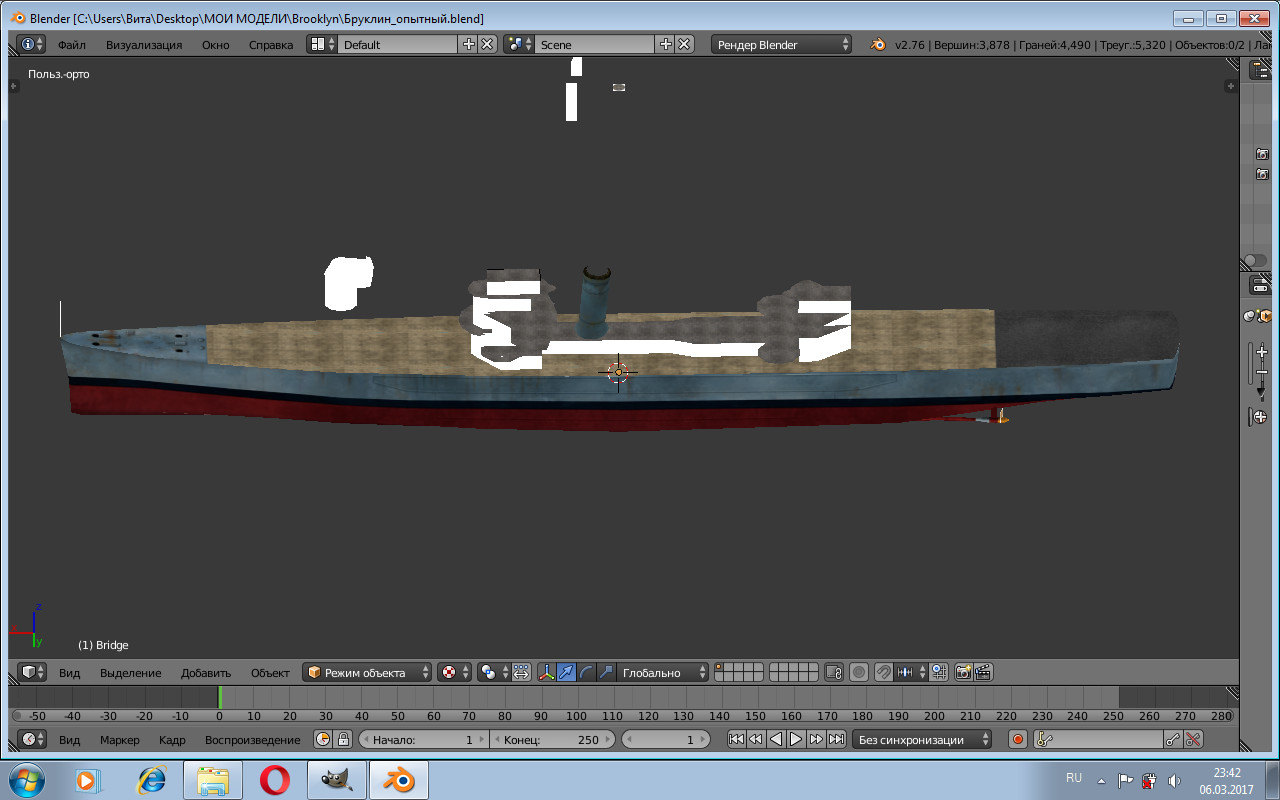
Task: Click the OpenGL render image camera icon
Action: tap(964, 672)
